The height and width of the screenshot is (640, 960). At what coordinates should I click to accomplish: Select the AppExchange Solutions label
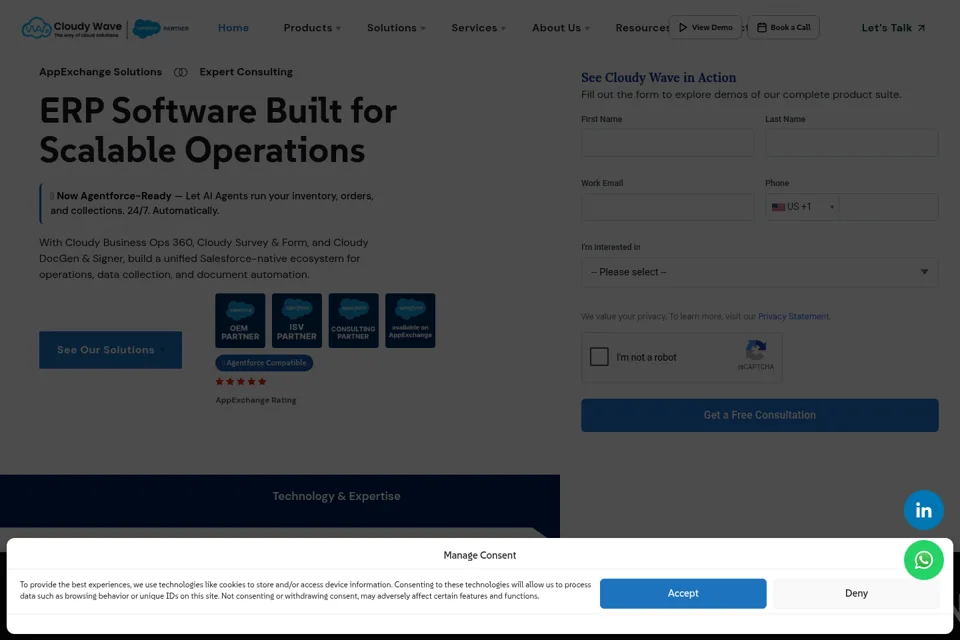coord(100,72)
